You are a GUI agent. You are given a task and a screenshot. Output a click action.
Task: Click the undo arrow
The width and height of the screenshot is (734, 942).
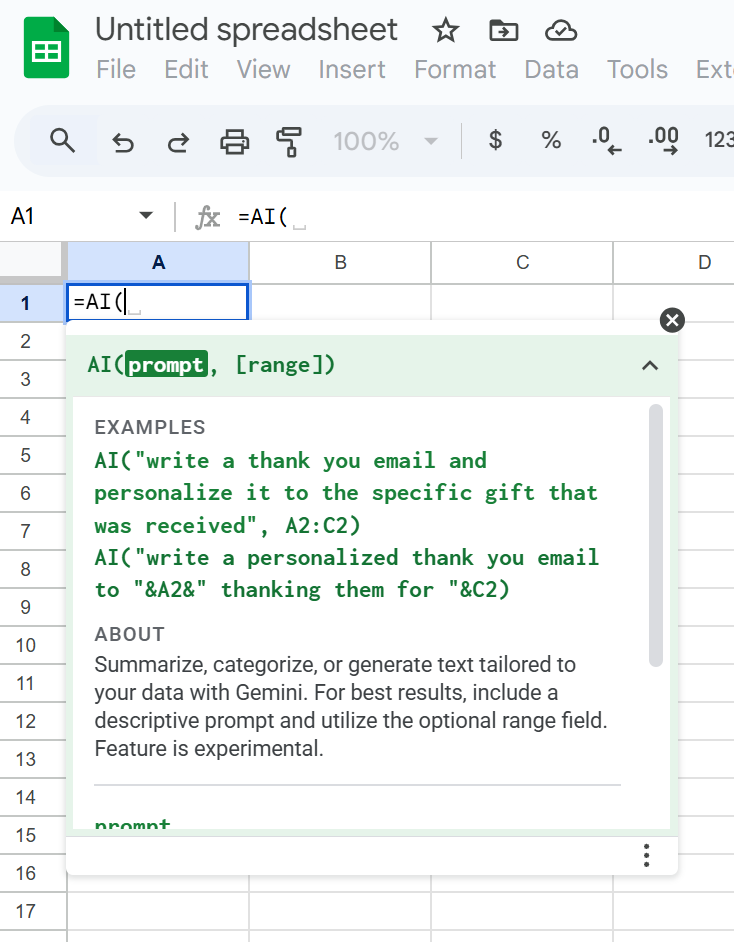pyautogui.click(x=123, y=142)
